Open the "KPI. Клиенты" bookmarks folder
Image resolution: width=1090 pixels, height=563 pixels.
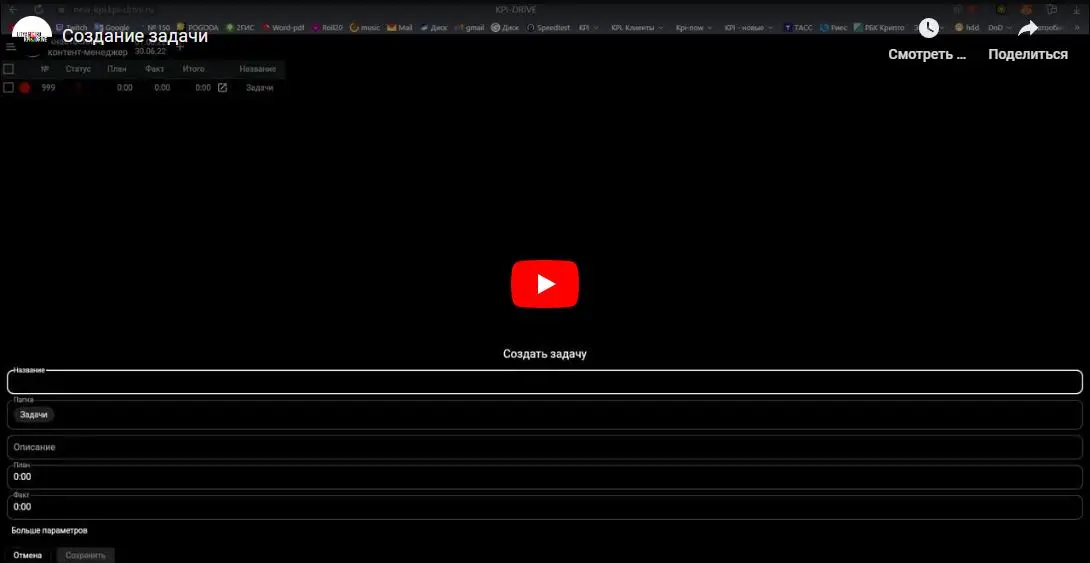point(637,28)
